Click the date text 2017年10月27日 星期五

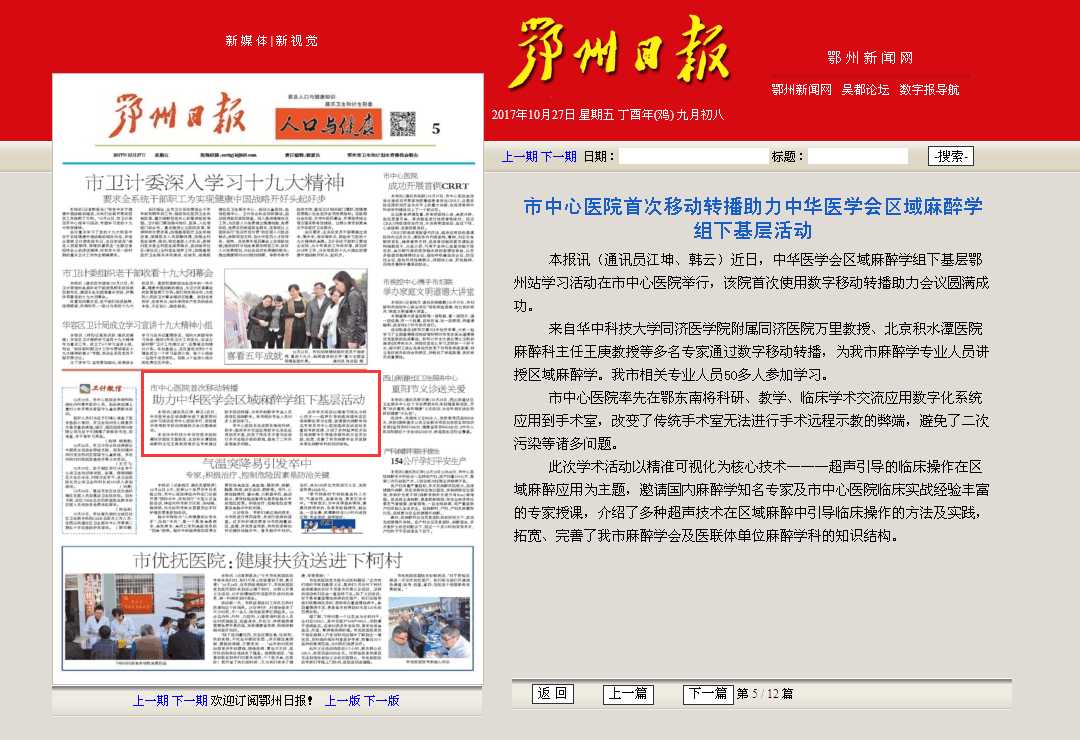click(553, 115)
